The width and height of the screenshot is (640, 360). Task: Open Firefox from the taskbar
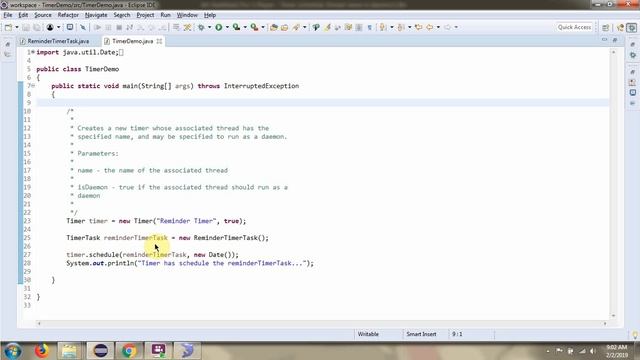[41, 351]
